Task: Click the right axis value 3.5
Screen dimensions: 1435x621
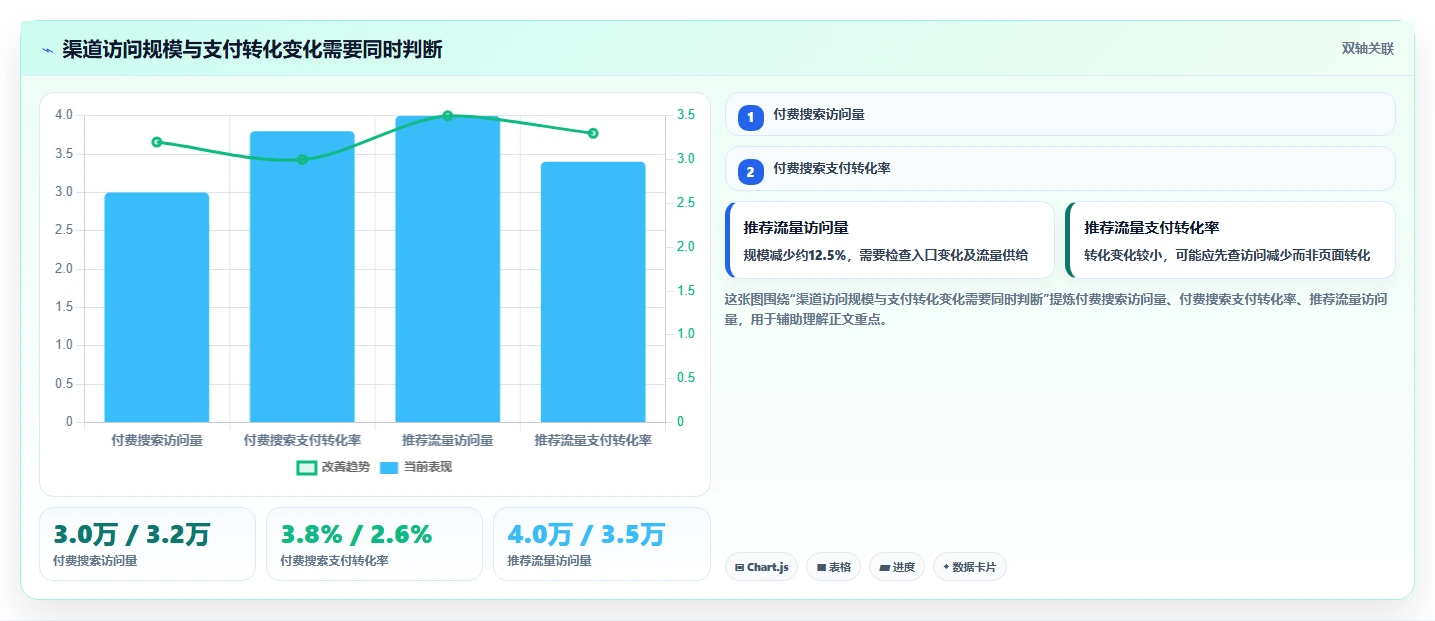Action: [x=686, y=115]
